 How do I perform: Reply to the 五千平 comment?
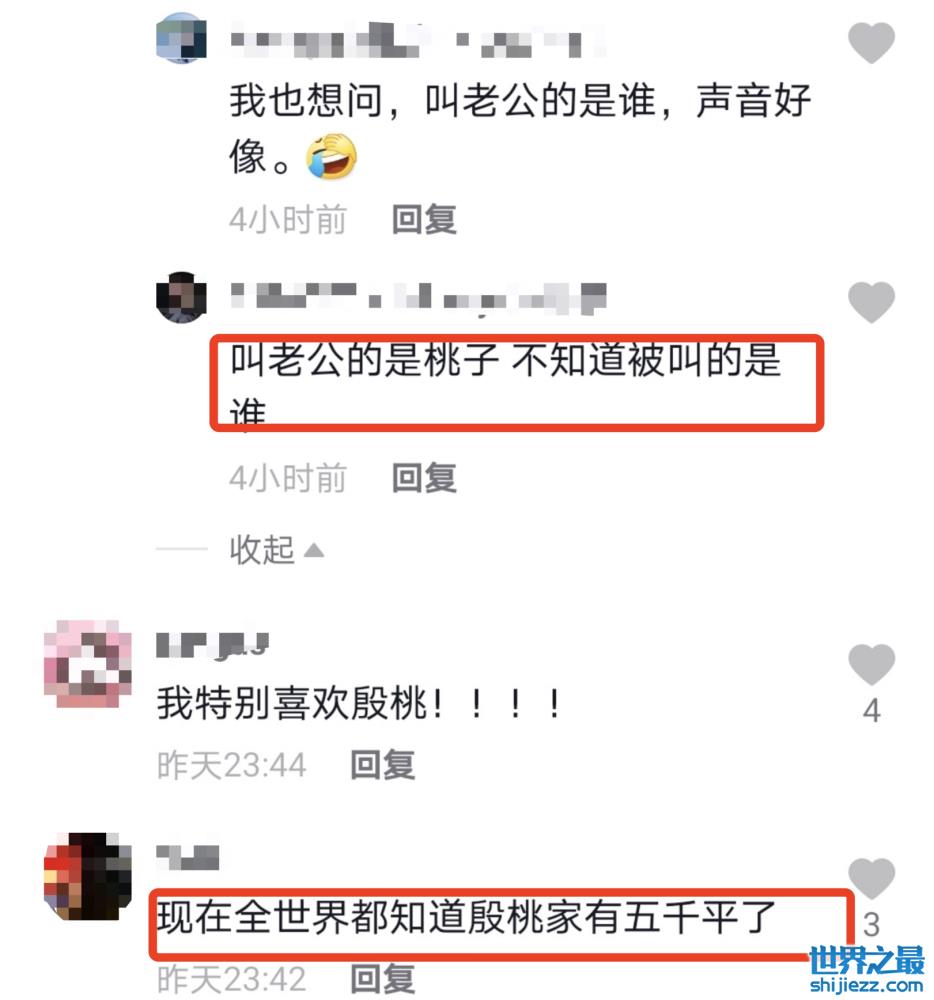383,979
